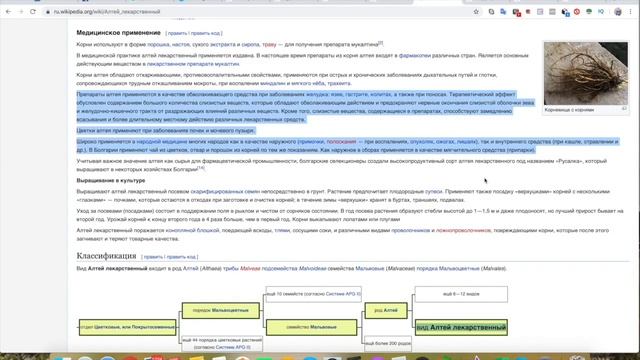Open the Google Translate extension icon
The height and width of the screenshot is (360, 640).
tap(503, 12)
